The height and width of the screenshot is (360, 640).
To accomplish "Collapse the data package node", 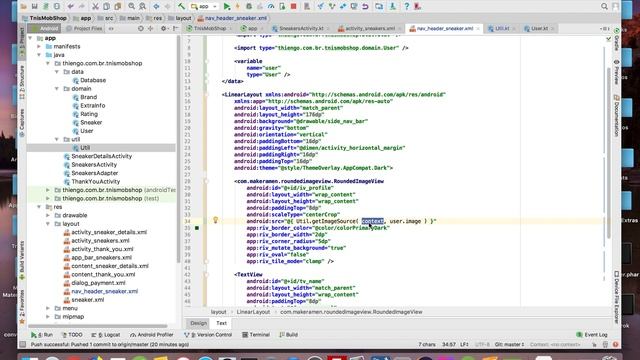I will pyautogui.click(x=57, y=72).
